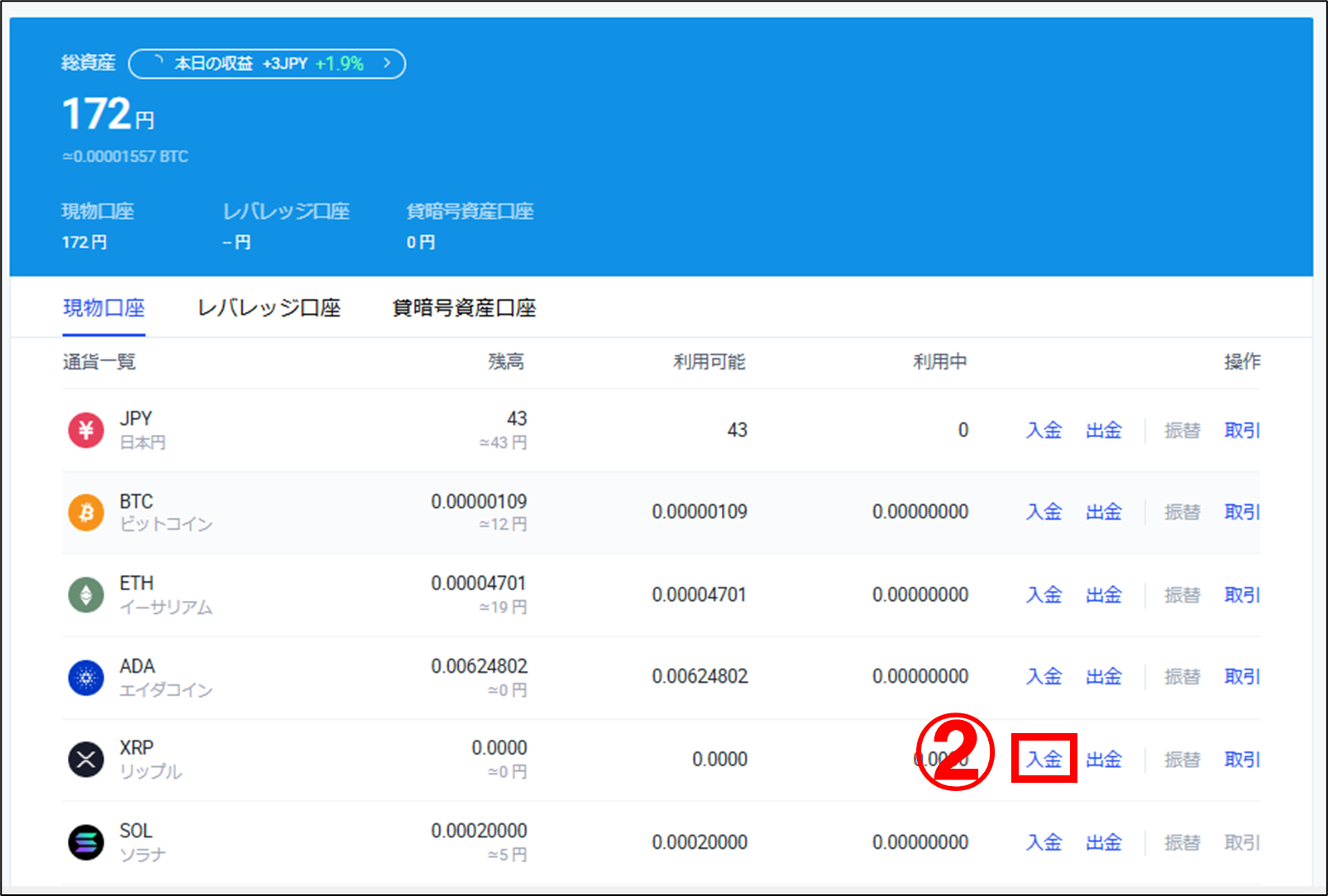Open the 貸暗号資産口座 tab
The height and width of the screenshot is (896, 1328).
464,308
